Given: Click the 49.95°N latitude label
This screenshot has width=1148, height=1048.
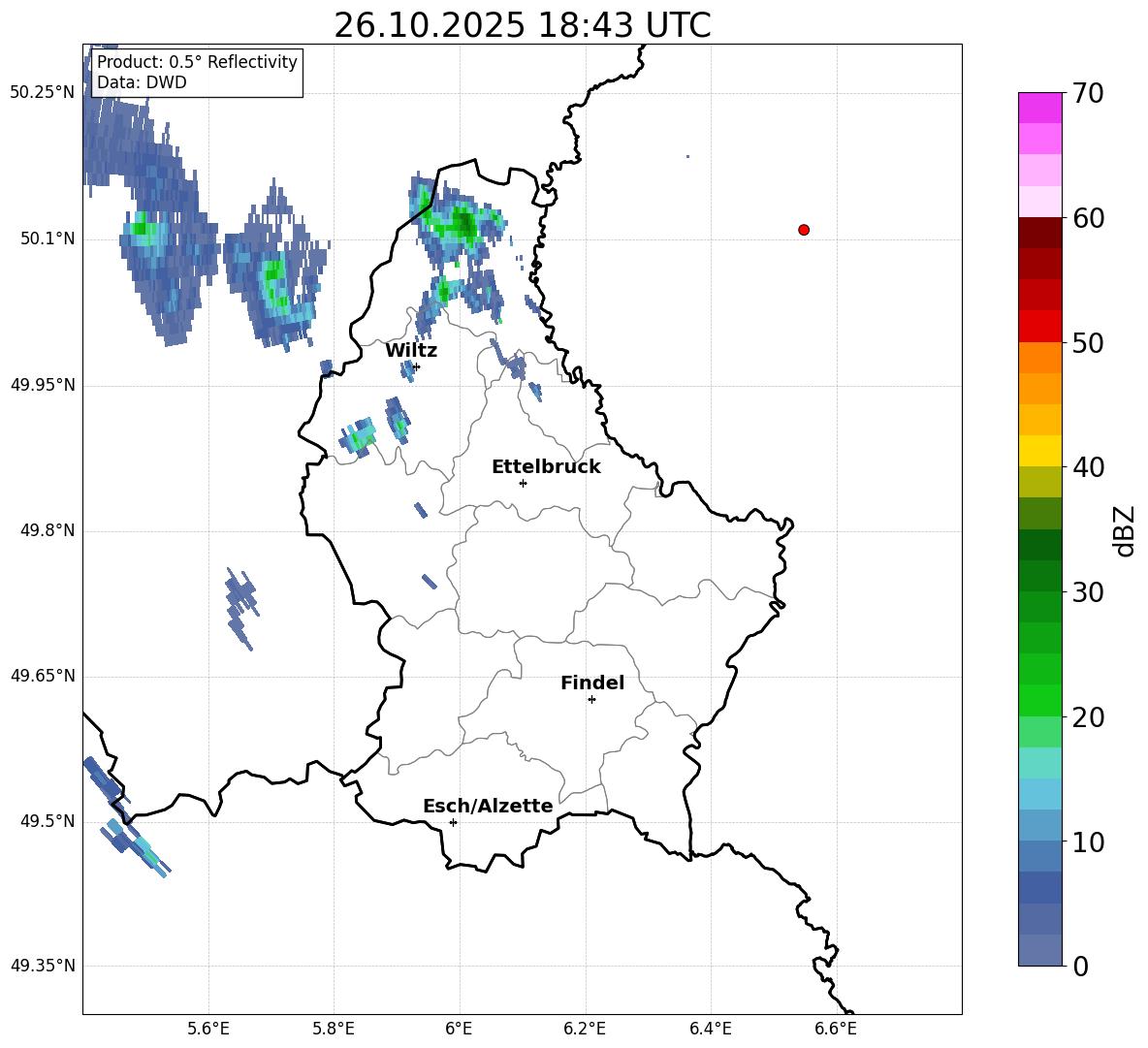Looking at the screenshot, I should (x=43, y=385).
